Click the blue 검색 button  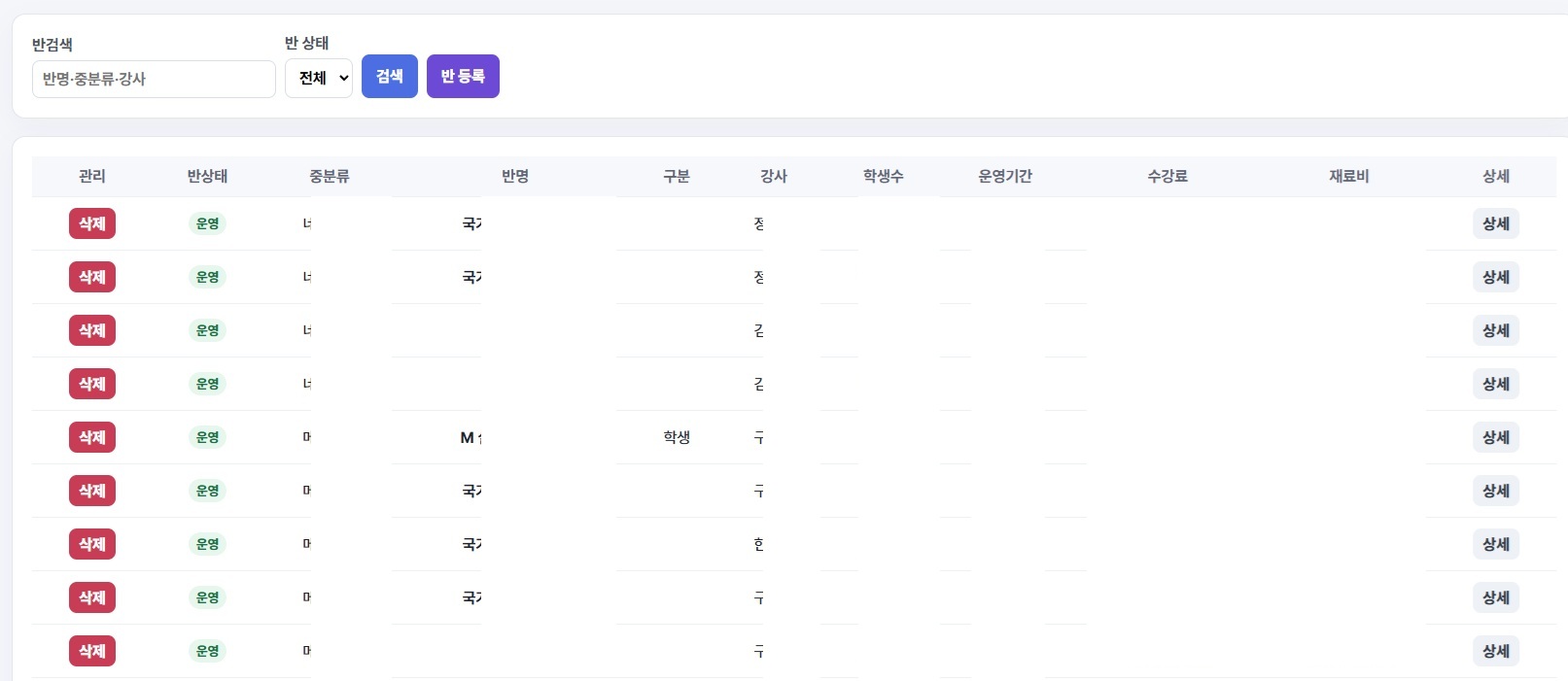[x=390, y=76]
